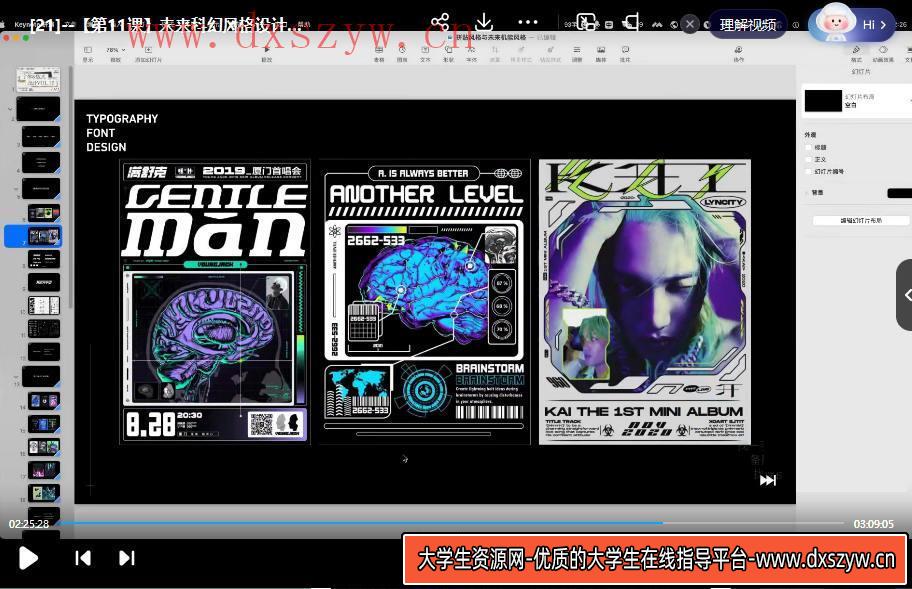Screen dimensions: 912x589
Task: Click the cast-to-device icon in header
Action: [x=630, y=22]
